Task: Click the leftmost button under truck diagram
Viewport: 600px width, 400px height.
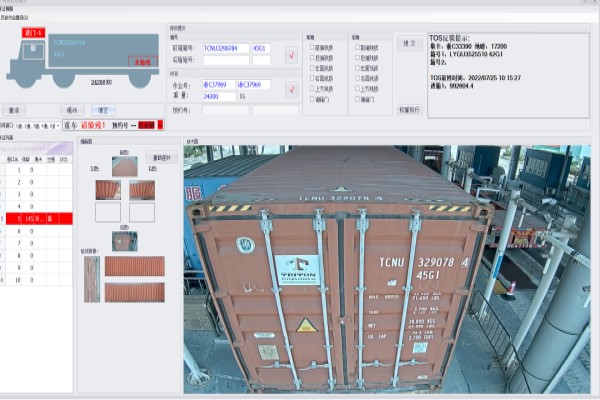Action: [15, 109]
